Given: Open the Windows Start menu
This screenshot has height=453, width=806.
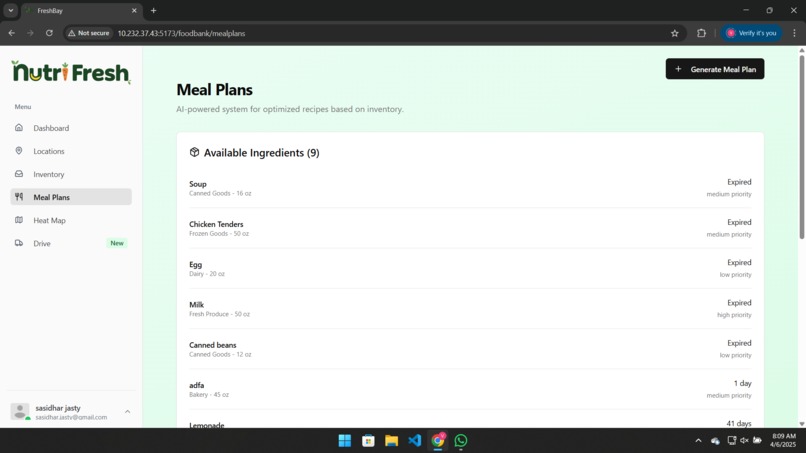Looking at the screenshot, I should [x=345, y=441].
